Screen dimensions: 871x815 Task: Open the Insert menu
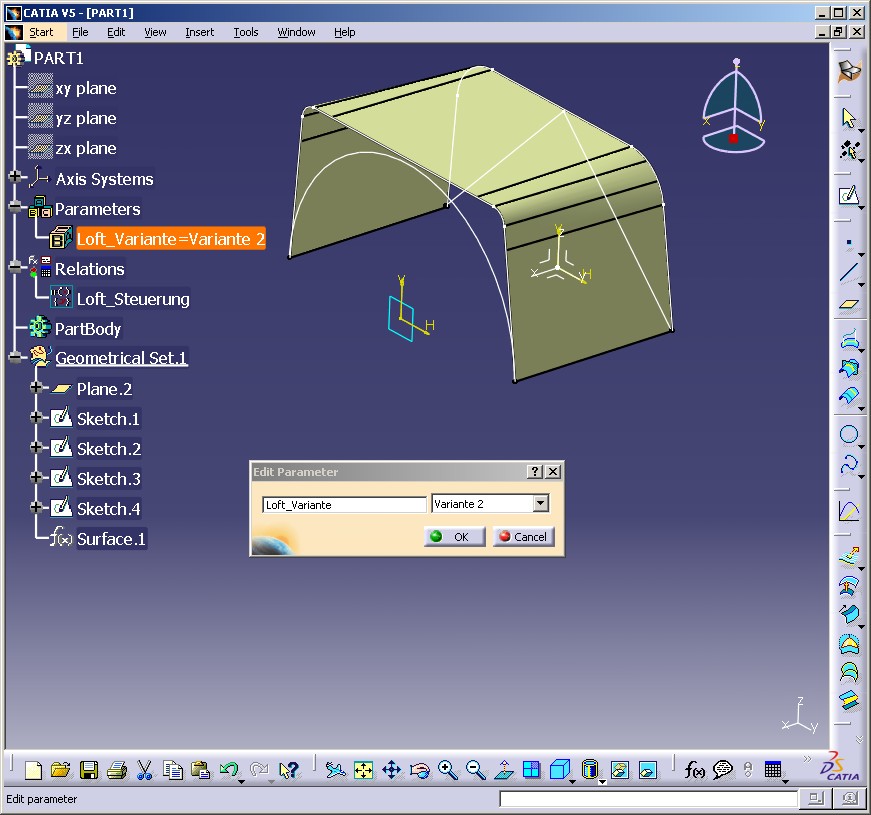[199, 32]
